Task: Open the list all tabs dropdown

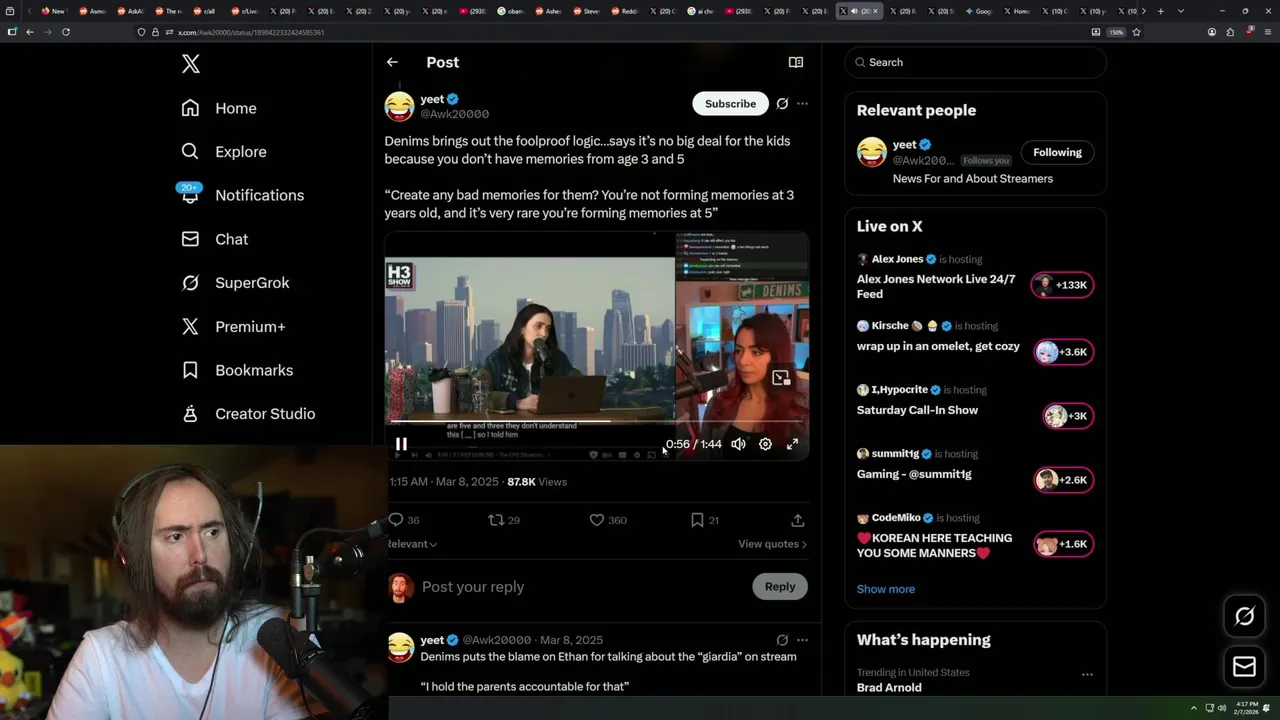Action: pos(1180,11)
